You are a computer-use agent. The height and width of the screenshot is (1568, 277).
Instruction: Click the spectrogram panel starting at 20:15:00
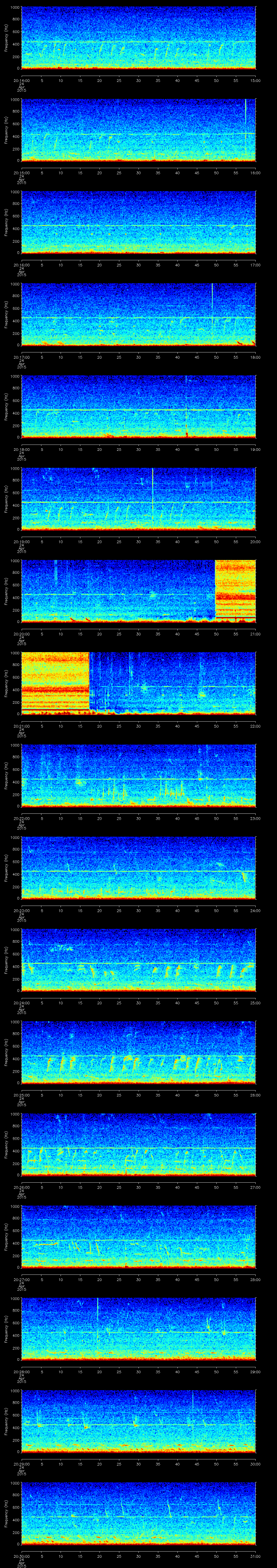pos(138,130)
